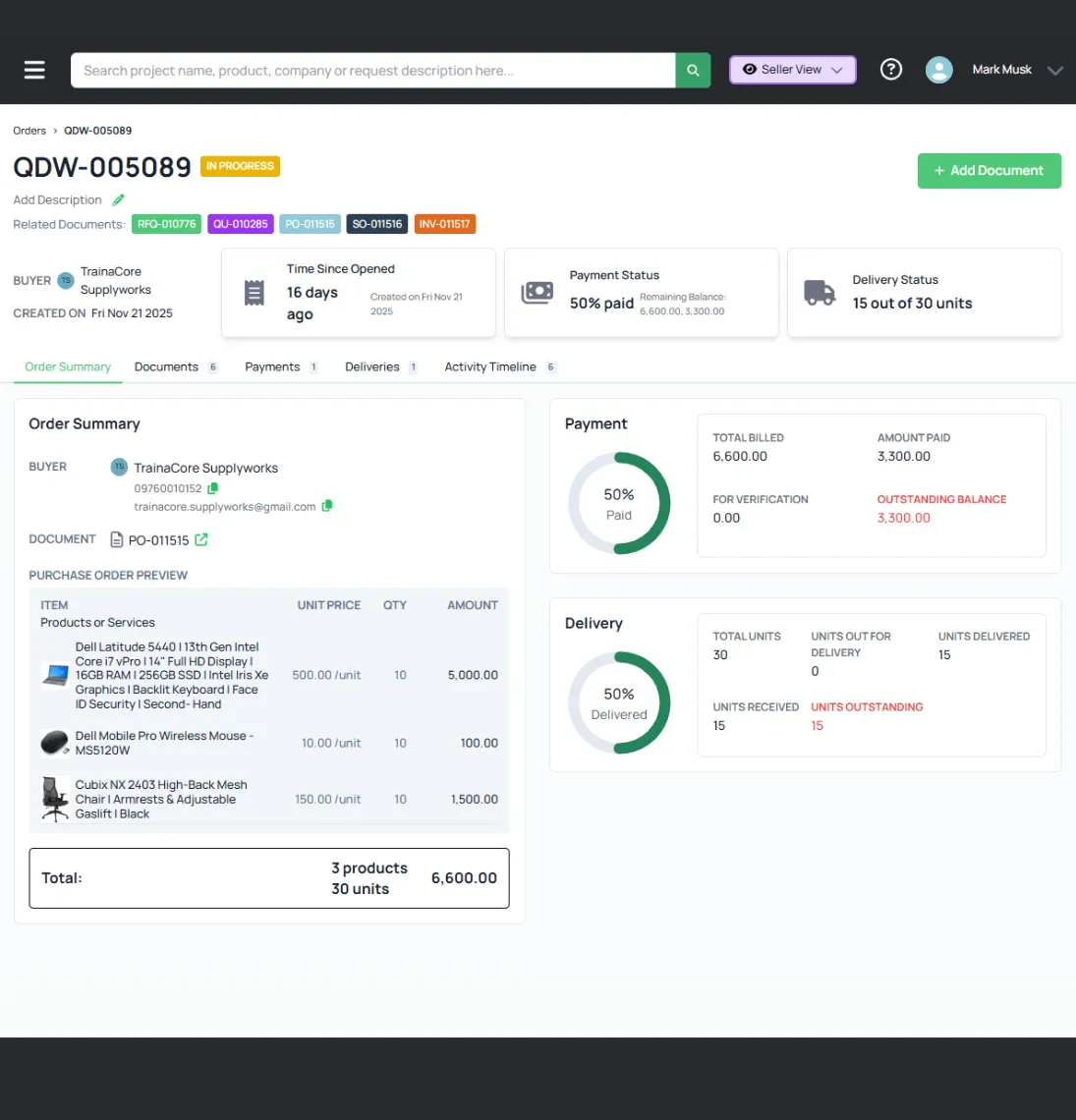Open the Help question mark icon
This screenshot has height=1120, width=1076.
click(891, 70)
